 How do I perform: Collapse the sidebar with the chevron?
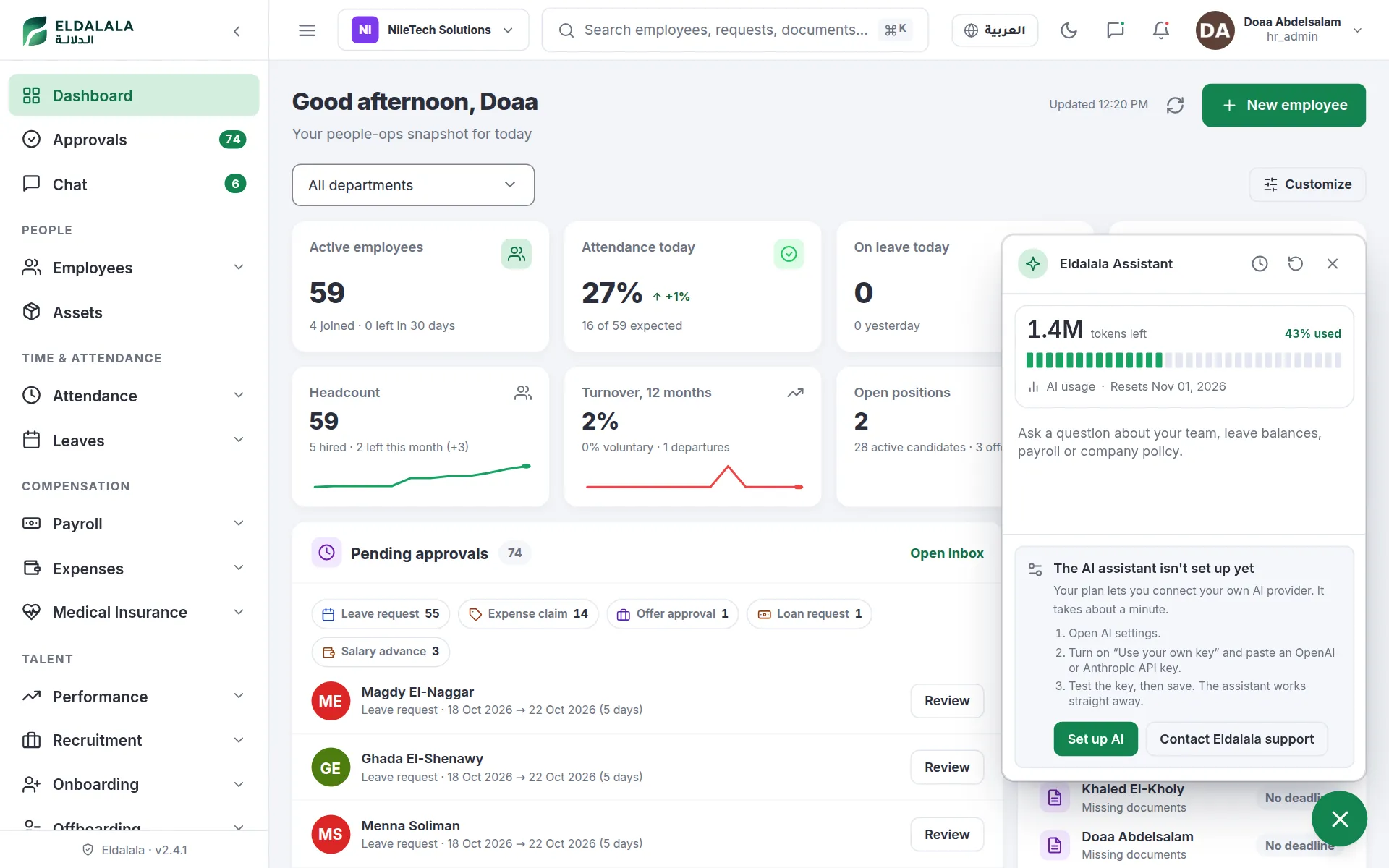pyautogui.click(x=237, y=31)
